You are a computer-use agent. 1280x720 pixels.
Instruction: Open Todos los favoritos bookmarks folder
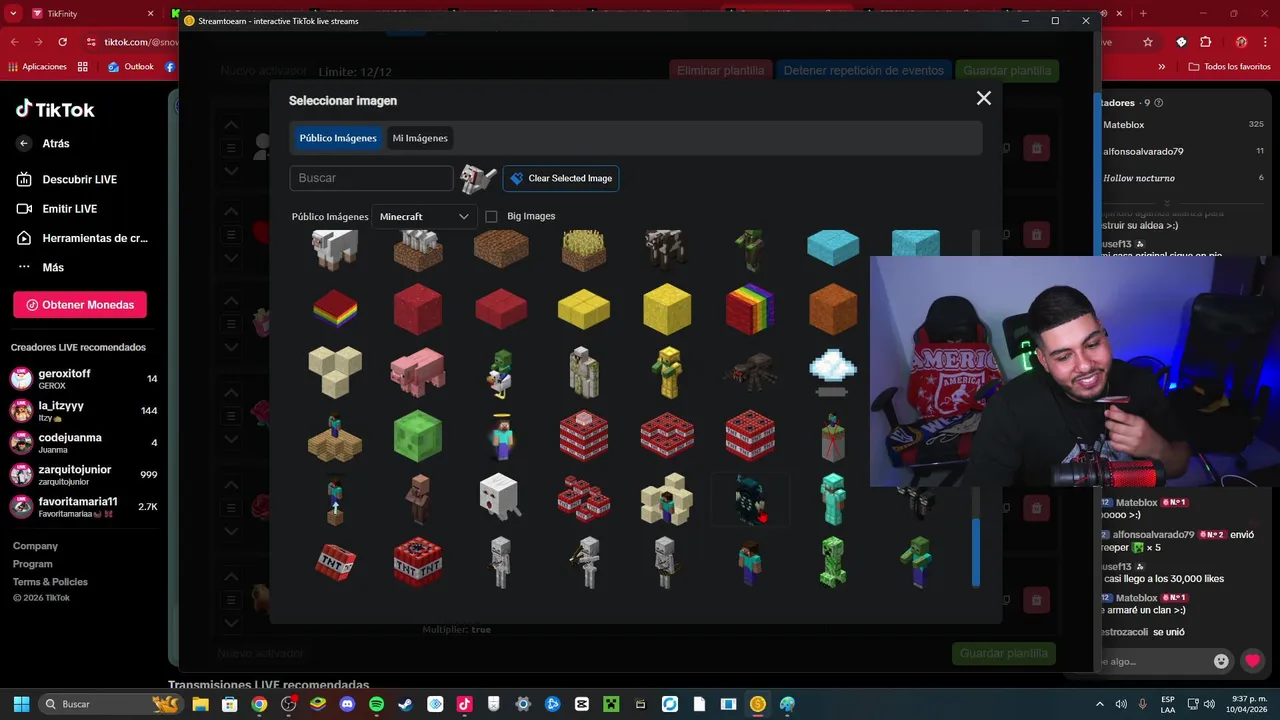click(1229, 67)
